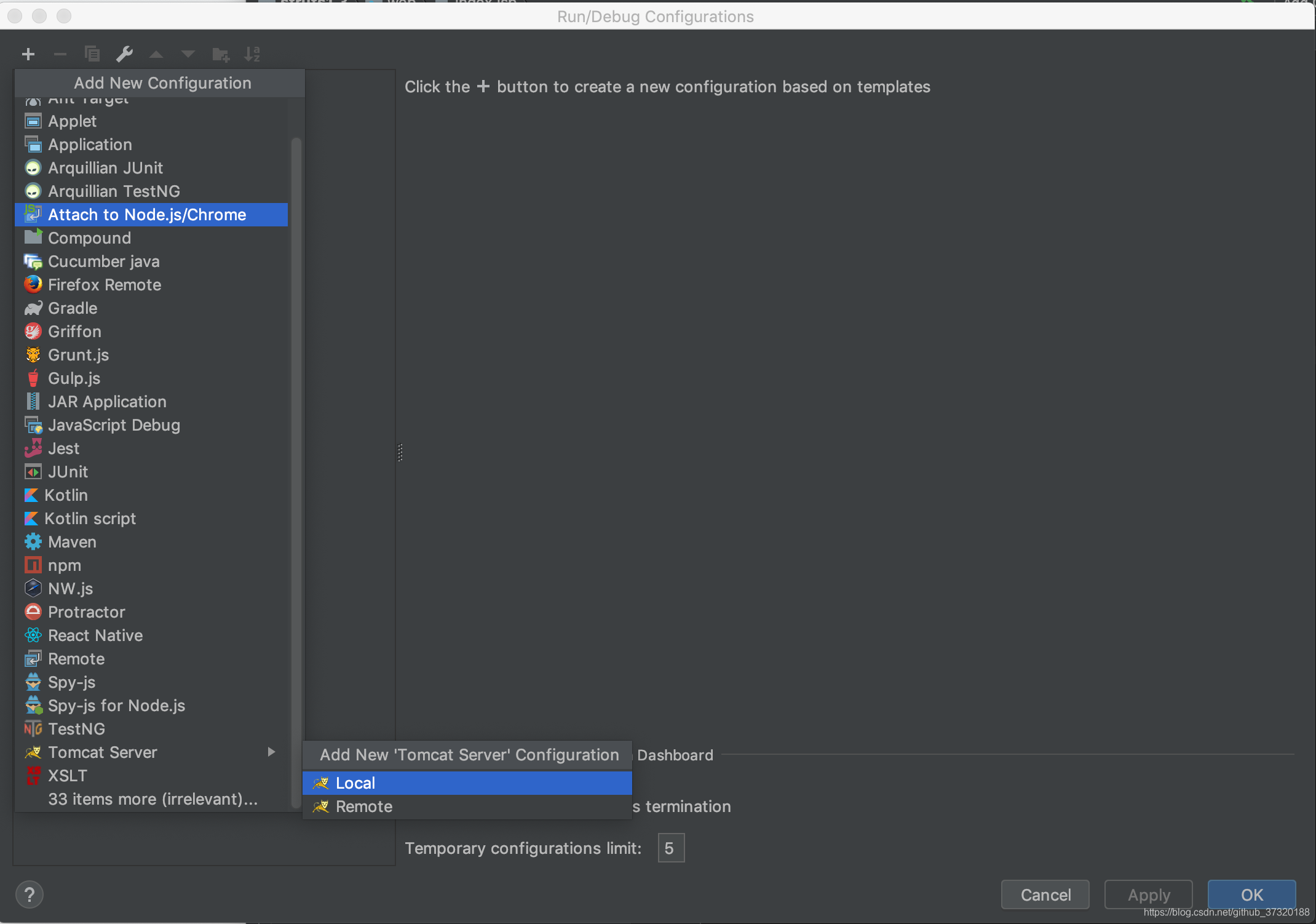Click the JAR Application icon
Viewport: 1316px width, 924px height.
tap(33, 402)
